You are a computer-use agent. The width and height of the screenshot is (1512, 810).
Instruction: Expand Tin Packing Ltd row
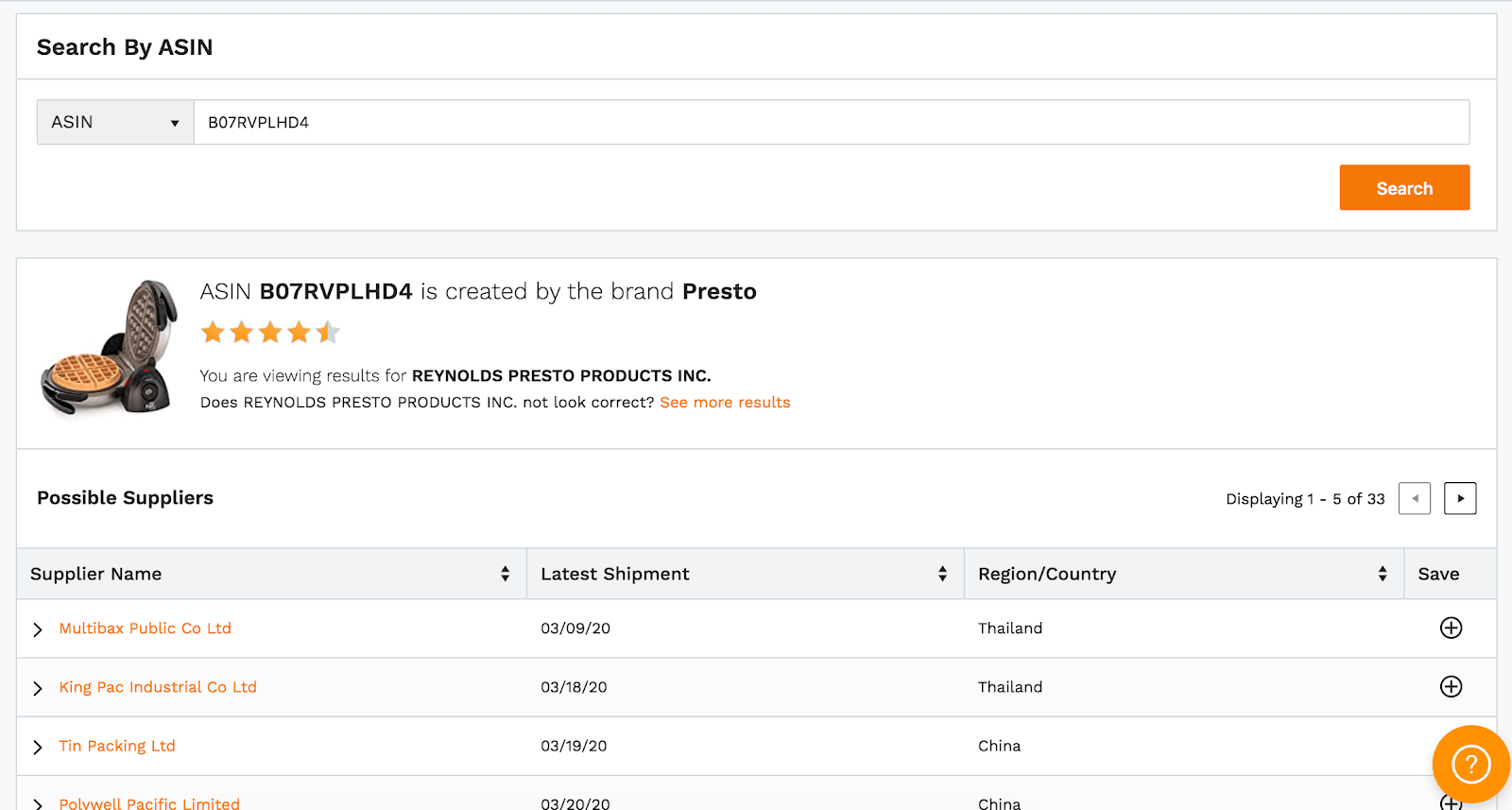coord(38,747)
